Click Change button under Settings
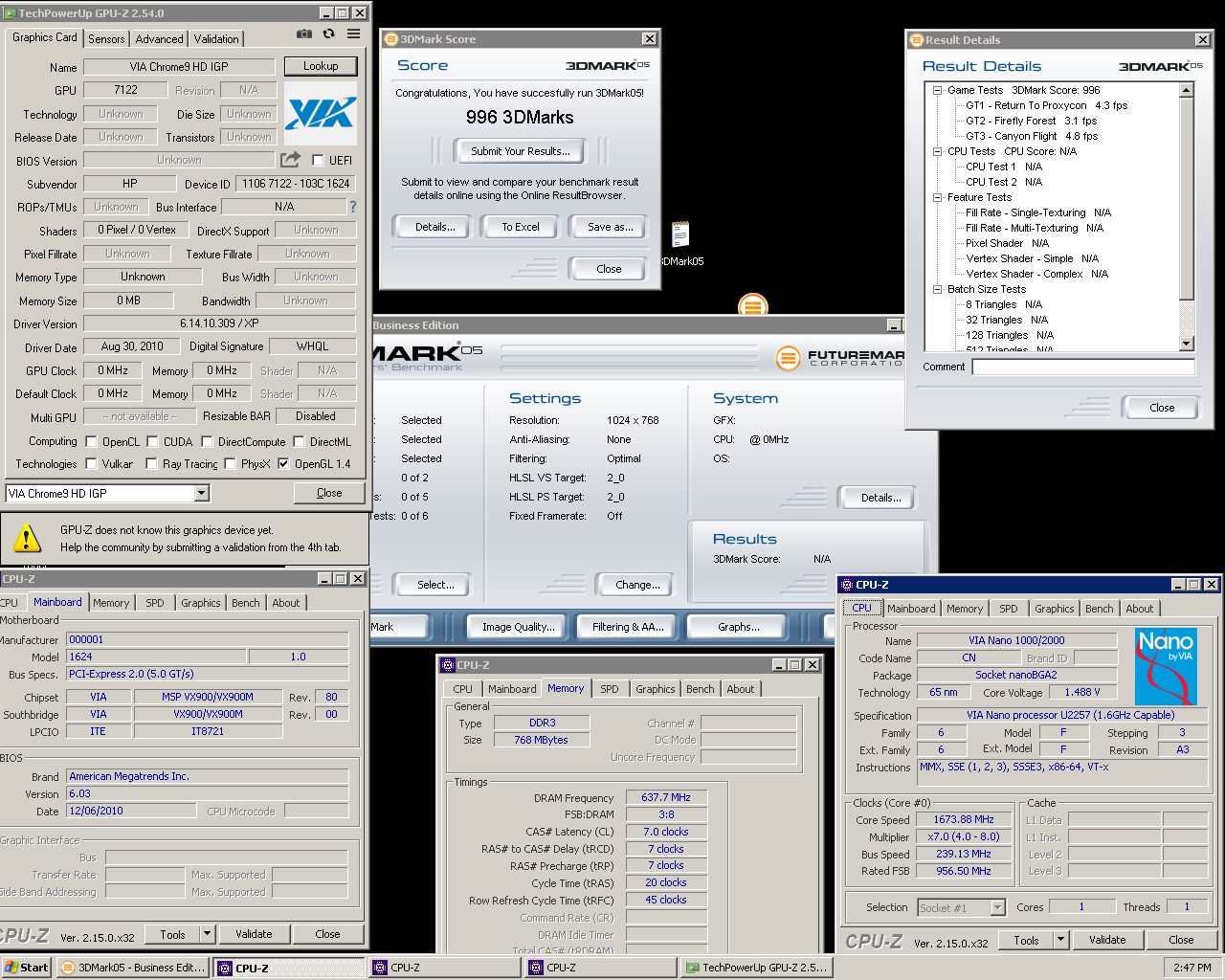 click(x=637, y=585)
